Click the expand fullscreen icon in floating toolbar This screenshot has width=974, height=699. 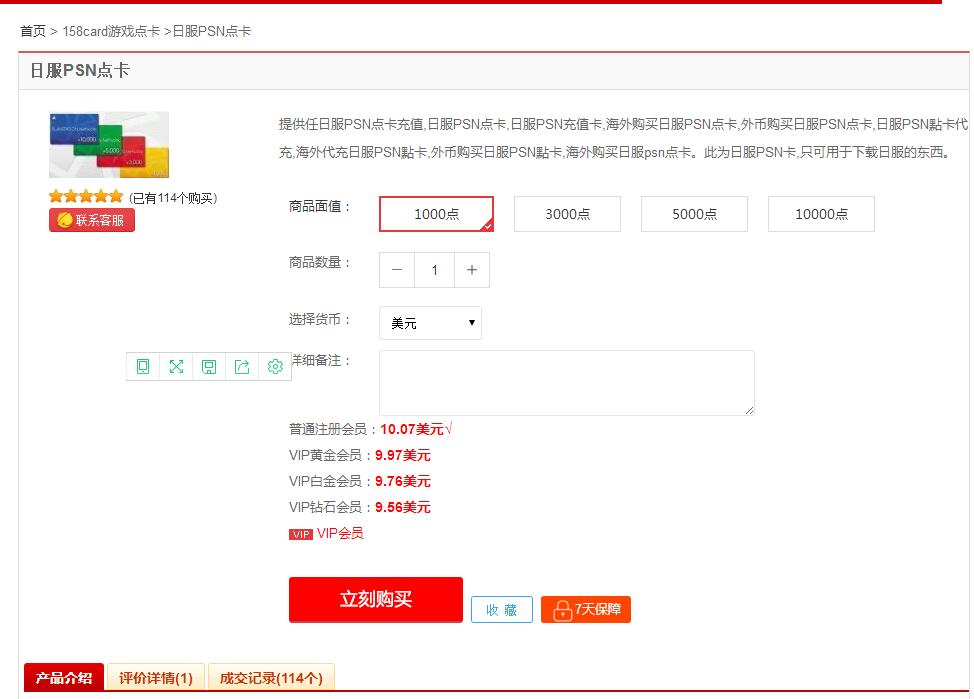[x=176, y=367]
